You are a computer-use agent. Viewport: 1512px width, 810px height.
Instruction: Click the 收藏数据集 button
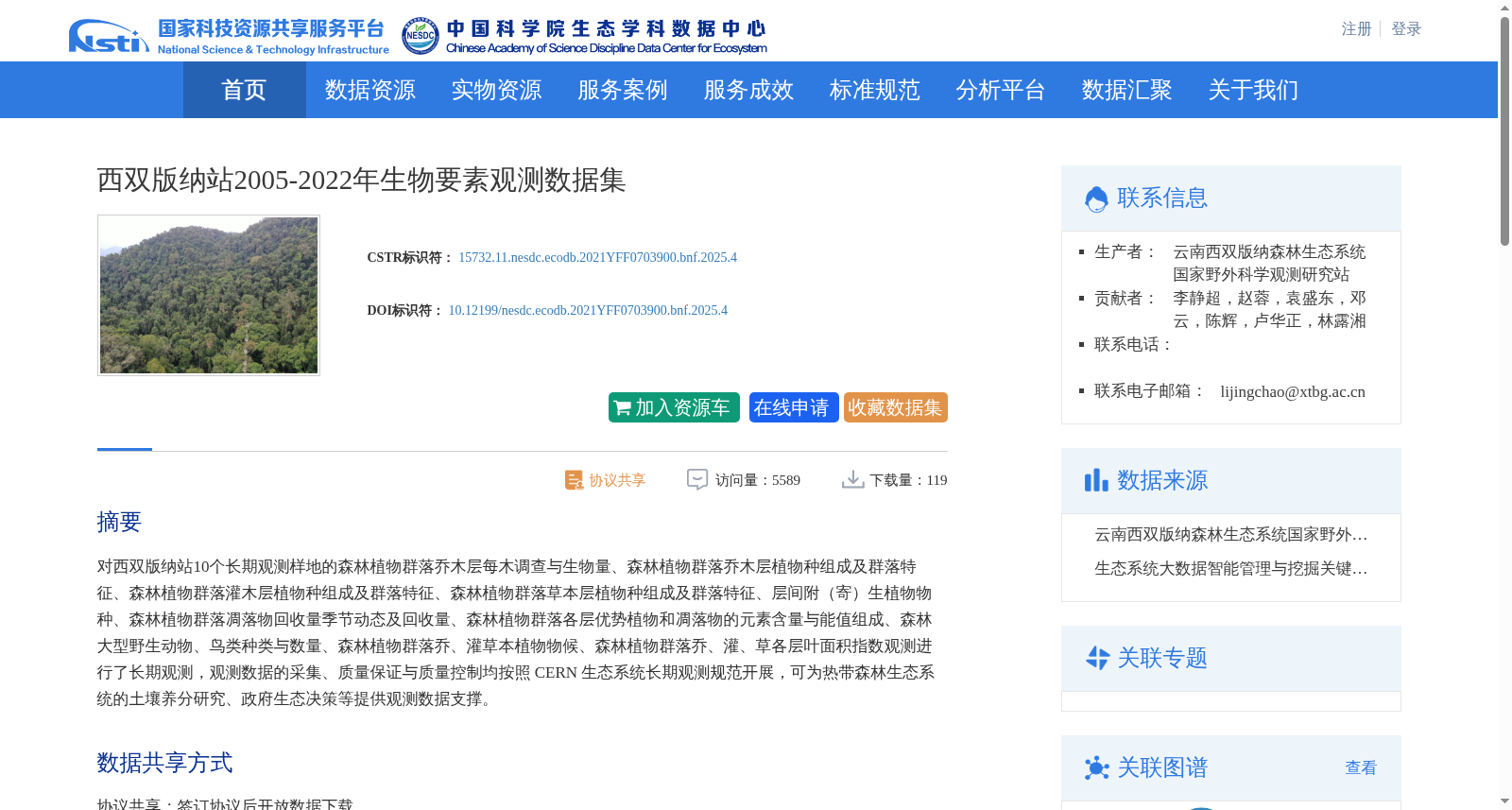click(x=896, y=407)
